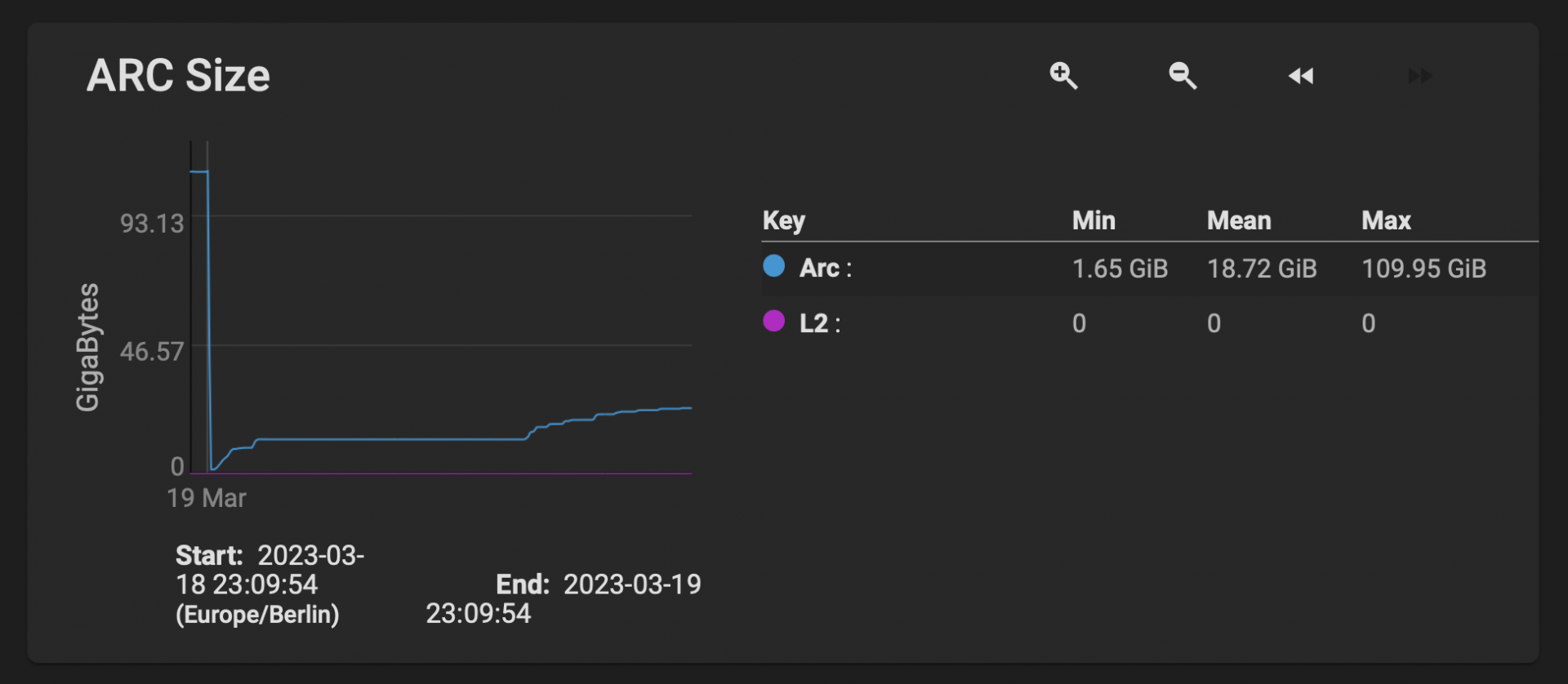The width and height of the screenshot is (1568, 684).
Task: Click the Max column header
Action: point(1386,220)
